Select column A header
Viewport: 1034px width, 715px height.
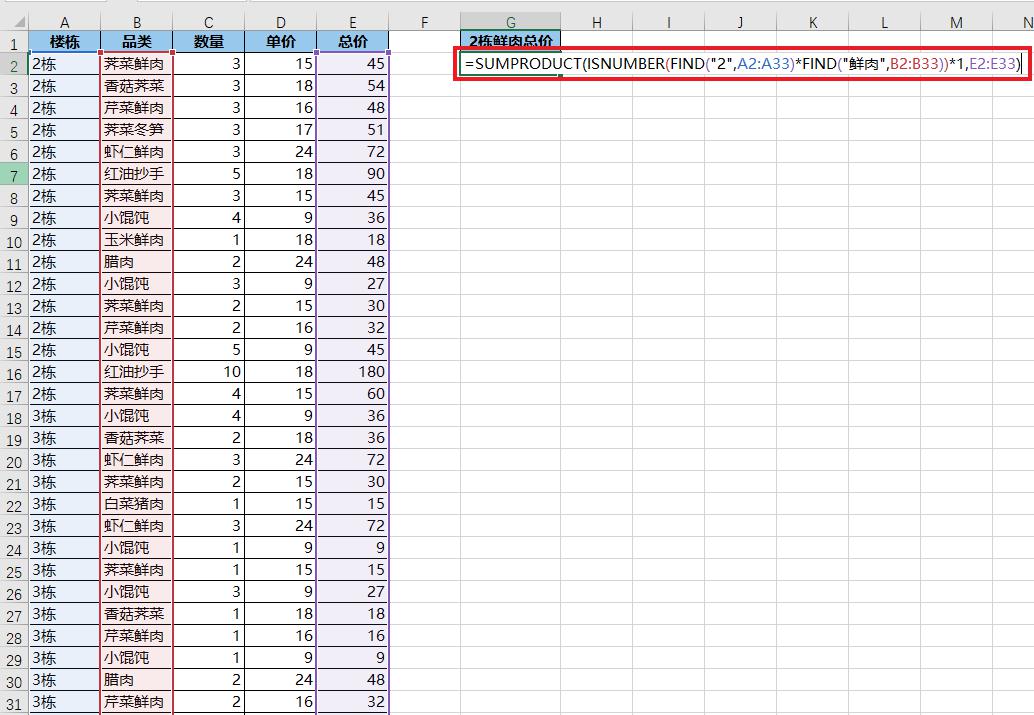pyautogui.click(x=65, y=22)
